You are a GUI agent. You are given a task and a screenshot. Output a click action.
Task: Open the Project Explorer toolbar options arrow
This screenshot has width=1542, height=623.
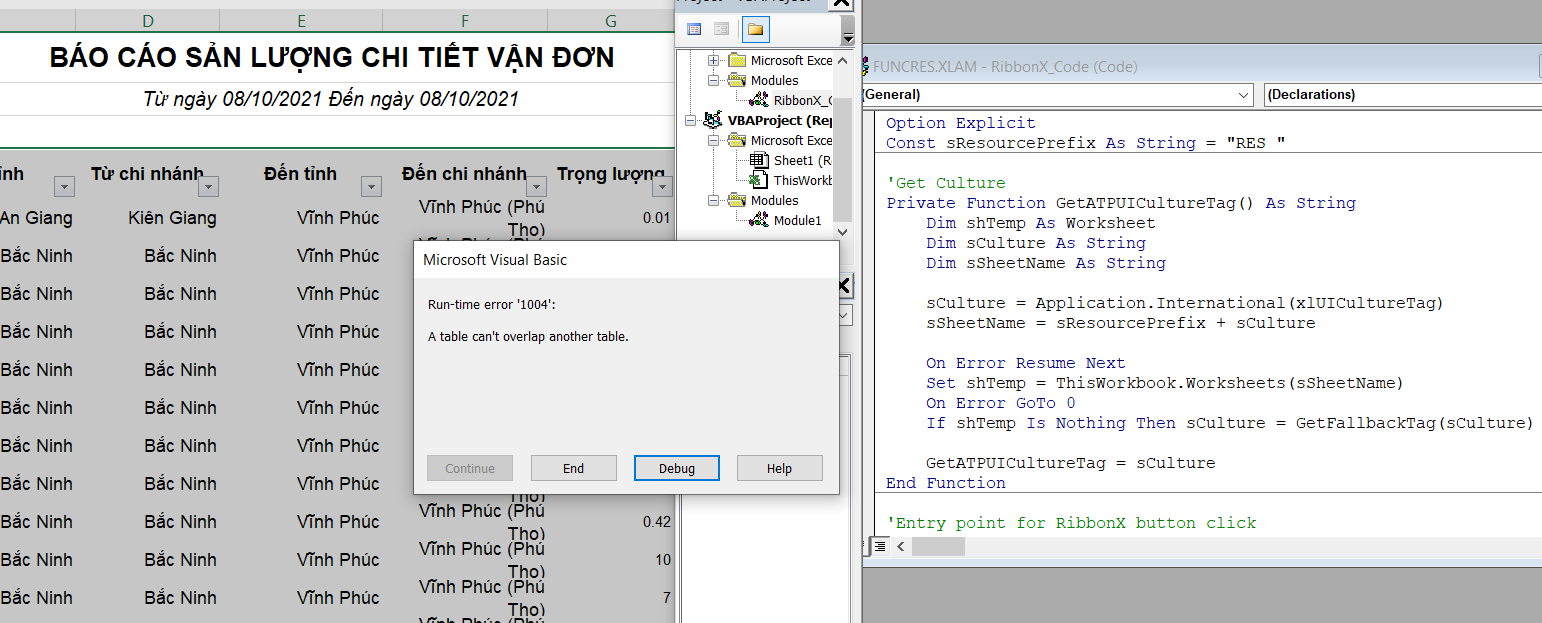(848, 38)
